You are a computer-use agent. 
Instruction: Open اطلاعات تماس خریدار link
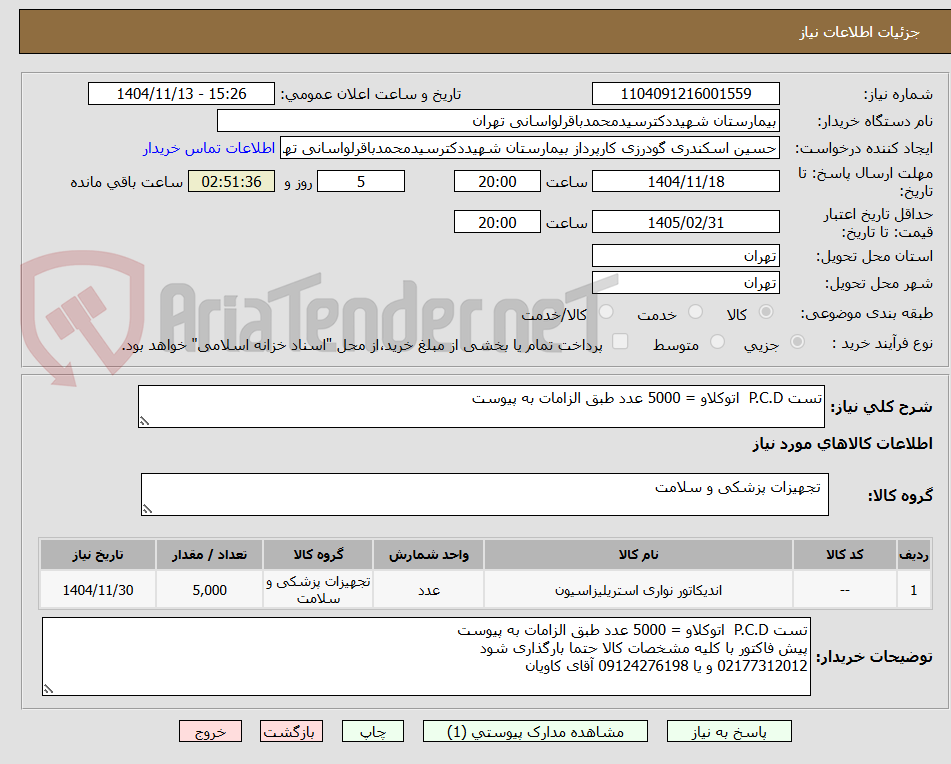(x=209, y=149)
